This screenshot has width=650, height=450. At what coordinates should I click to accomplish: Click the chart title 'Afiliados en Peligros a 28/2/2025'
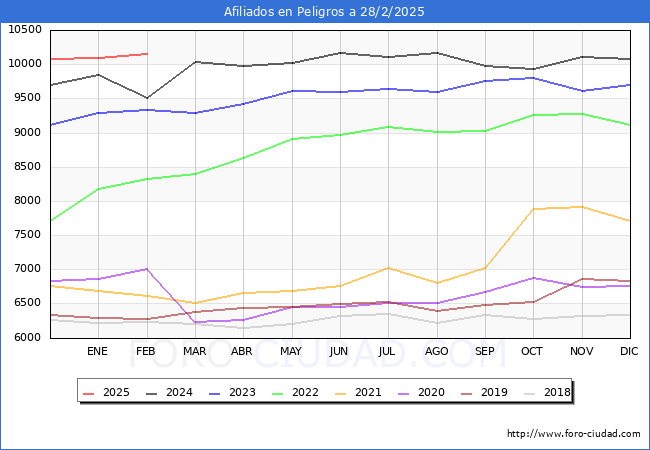(x=324, y=12)
